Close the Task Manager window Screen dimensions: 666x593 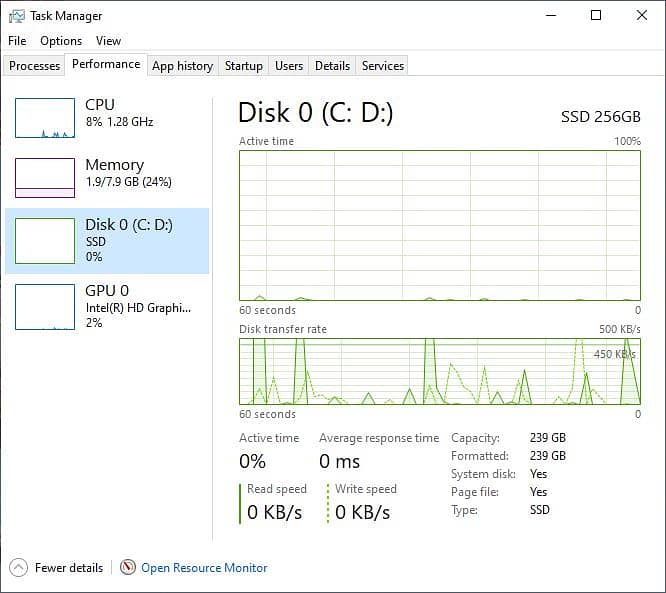642,16
